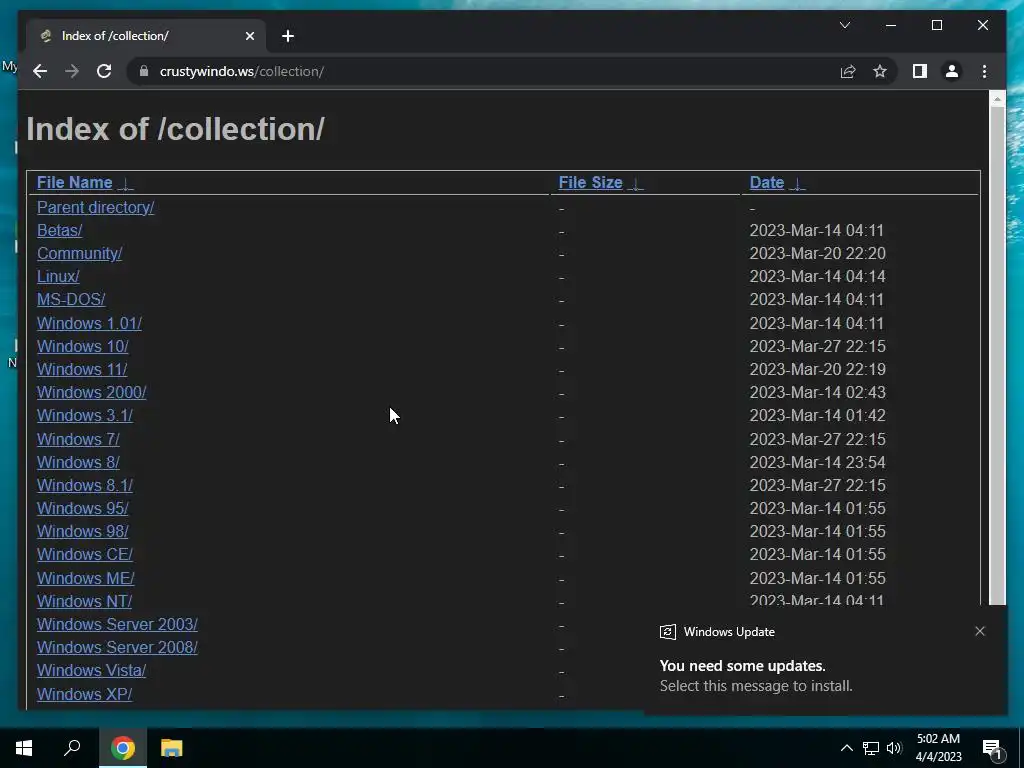Screen dimensions: 1024x768
Task: Click the forward navigation arrow
Action: pos(72,71)
